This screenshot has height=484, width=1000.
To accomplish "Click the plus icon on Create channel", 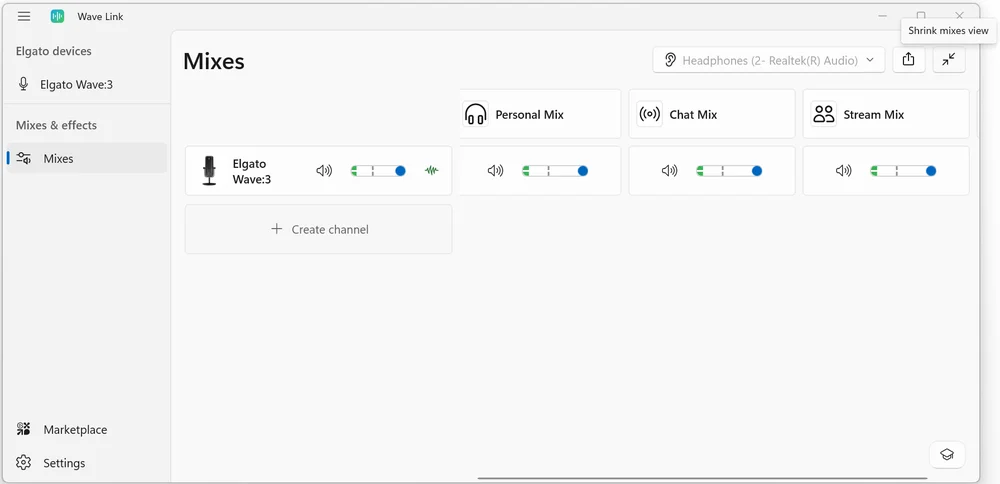I will click(x=276, y=229).
